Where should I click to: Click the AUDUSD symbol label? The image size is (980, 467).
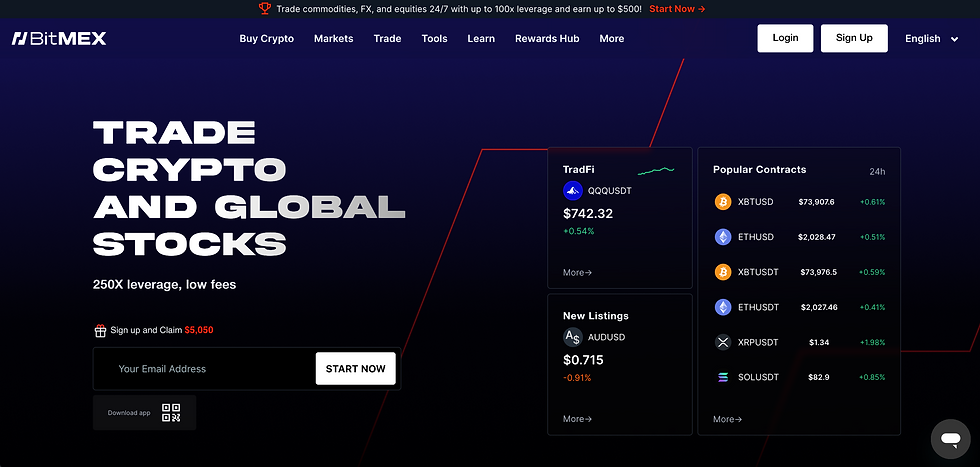606,338
